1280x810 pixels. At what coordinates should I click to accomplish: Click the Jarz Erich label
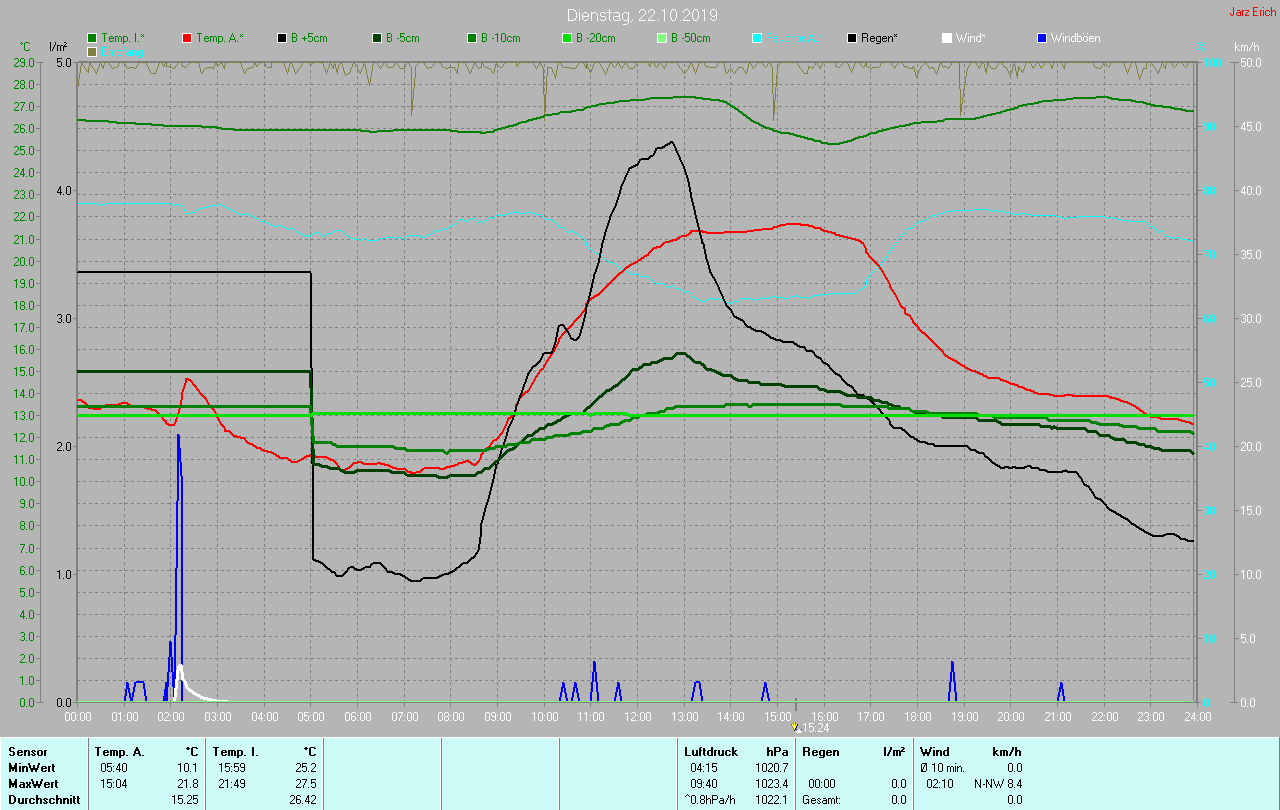coord(1252,12)
